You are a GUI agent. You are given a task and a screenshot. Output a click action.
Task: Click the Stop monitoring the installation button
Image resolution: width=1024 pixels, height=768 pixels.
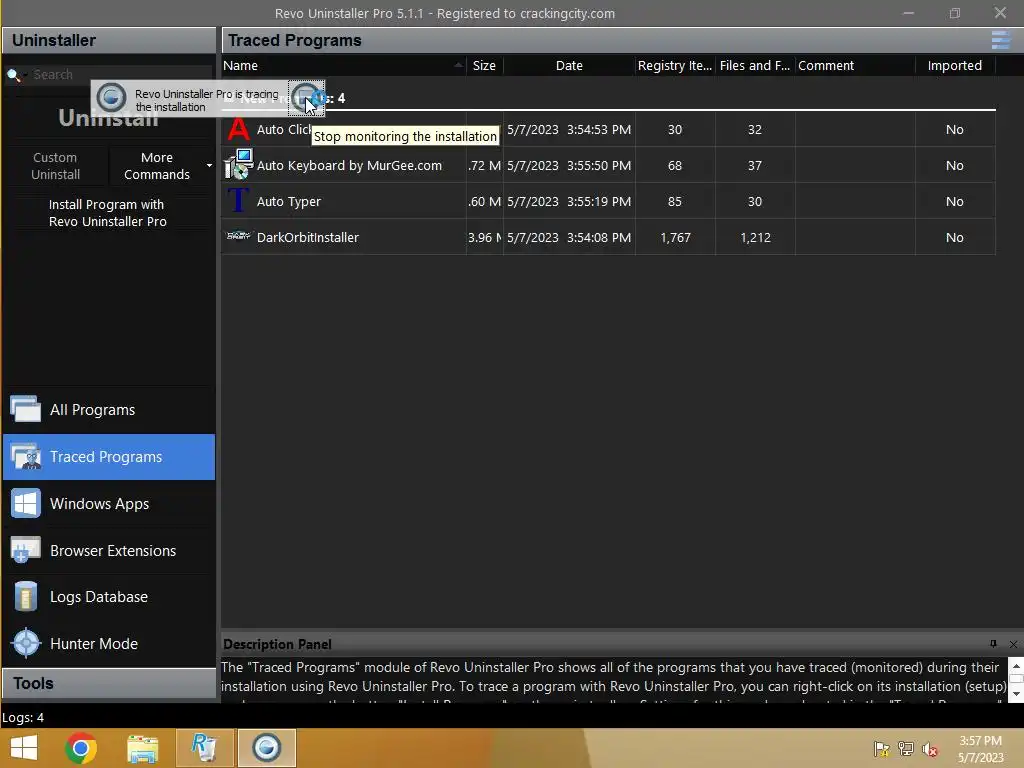click(306, 98)
